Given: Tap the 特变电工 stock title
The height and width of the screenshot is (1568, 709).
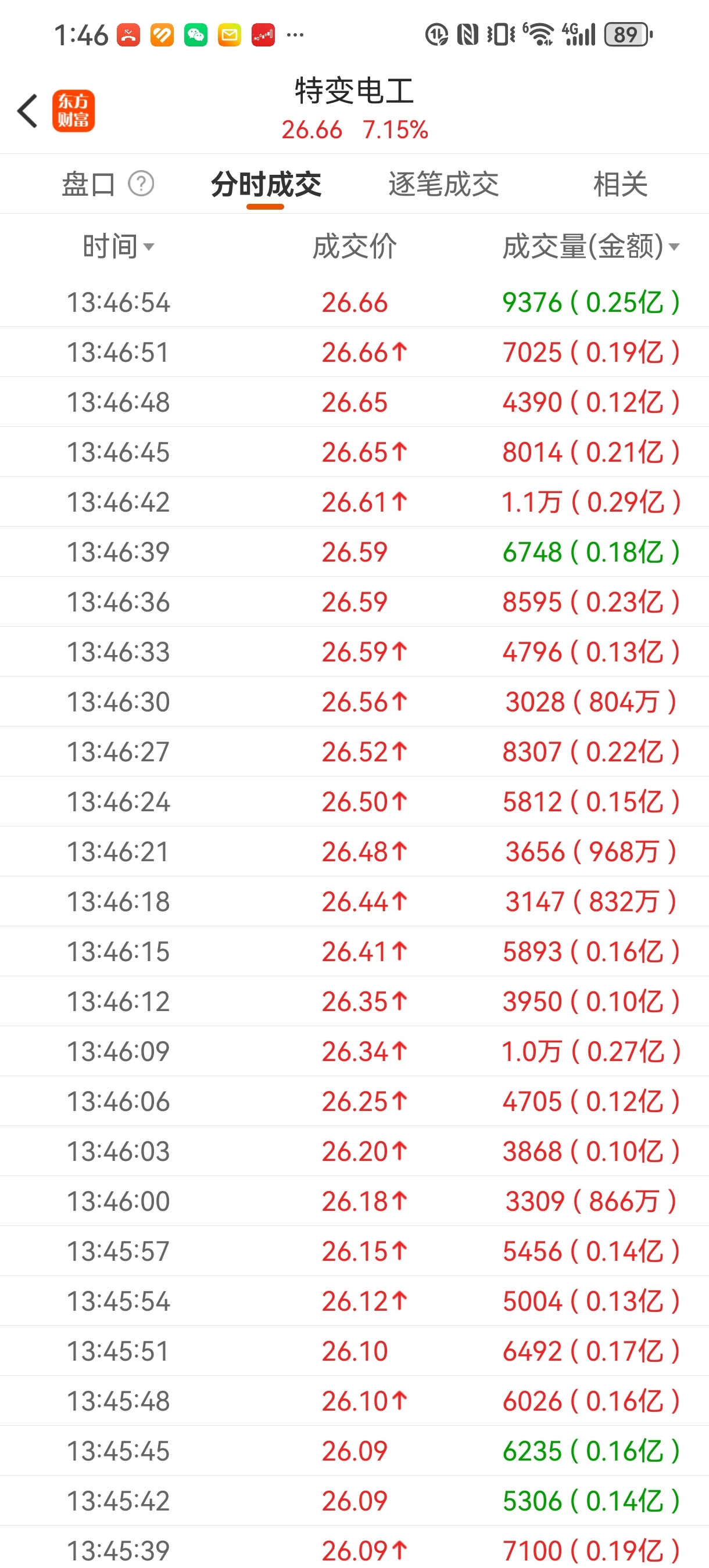Looking at the screenshot, I should (354, 91).
